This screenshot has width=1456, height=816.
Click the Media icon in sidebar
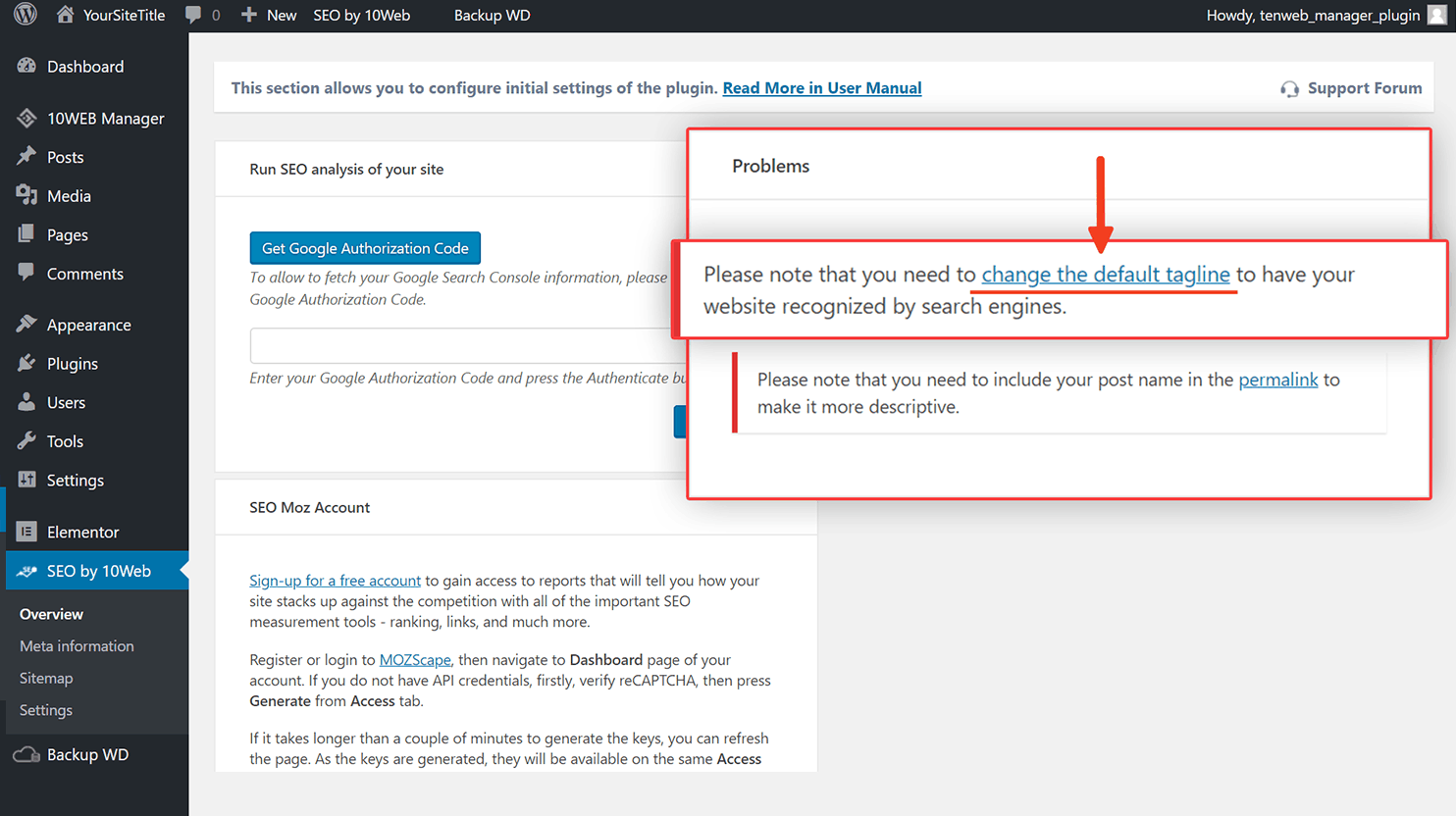(26, 195)
